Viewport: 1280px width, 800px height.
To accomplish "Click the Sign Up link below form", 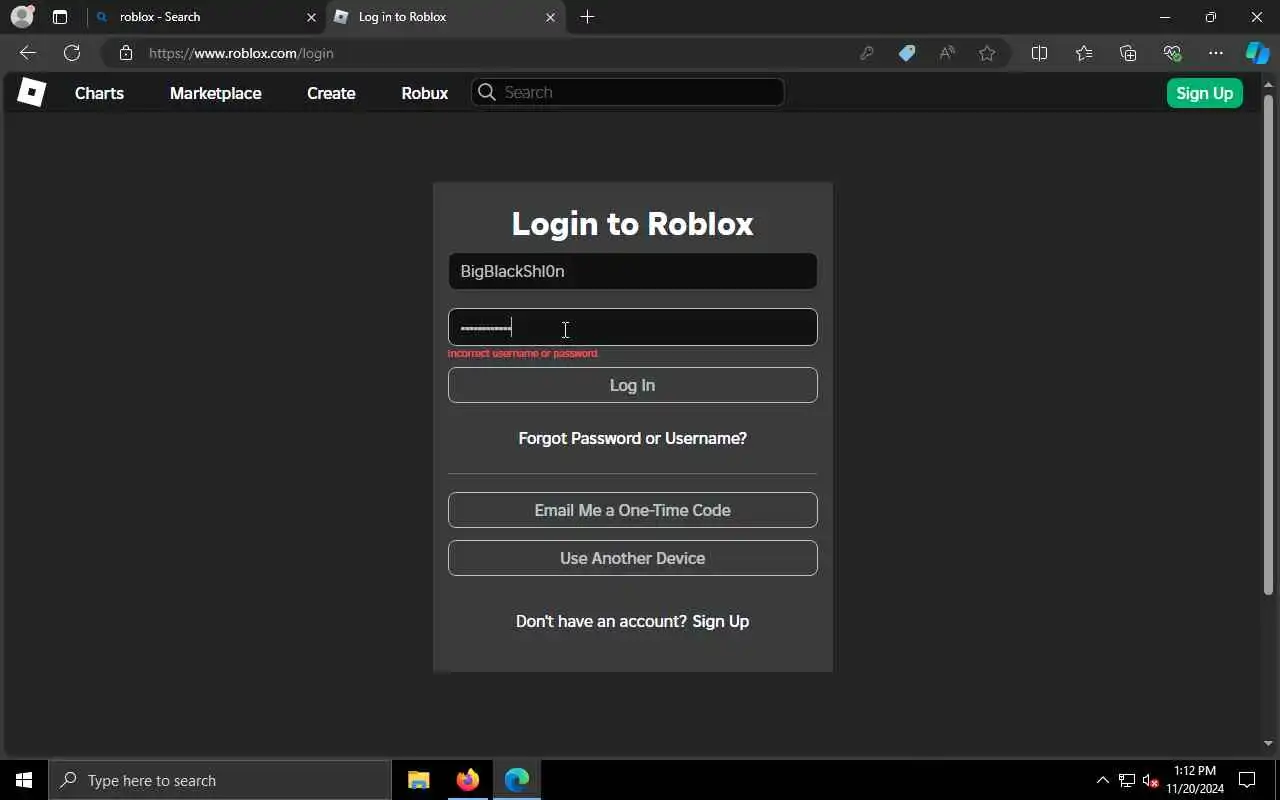I will coord(721,621).
